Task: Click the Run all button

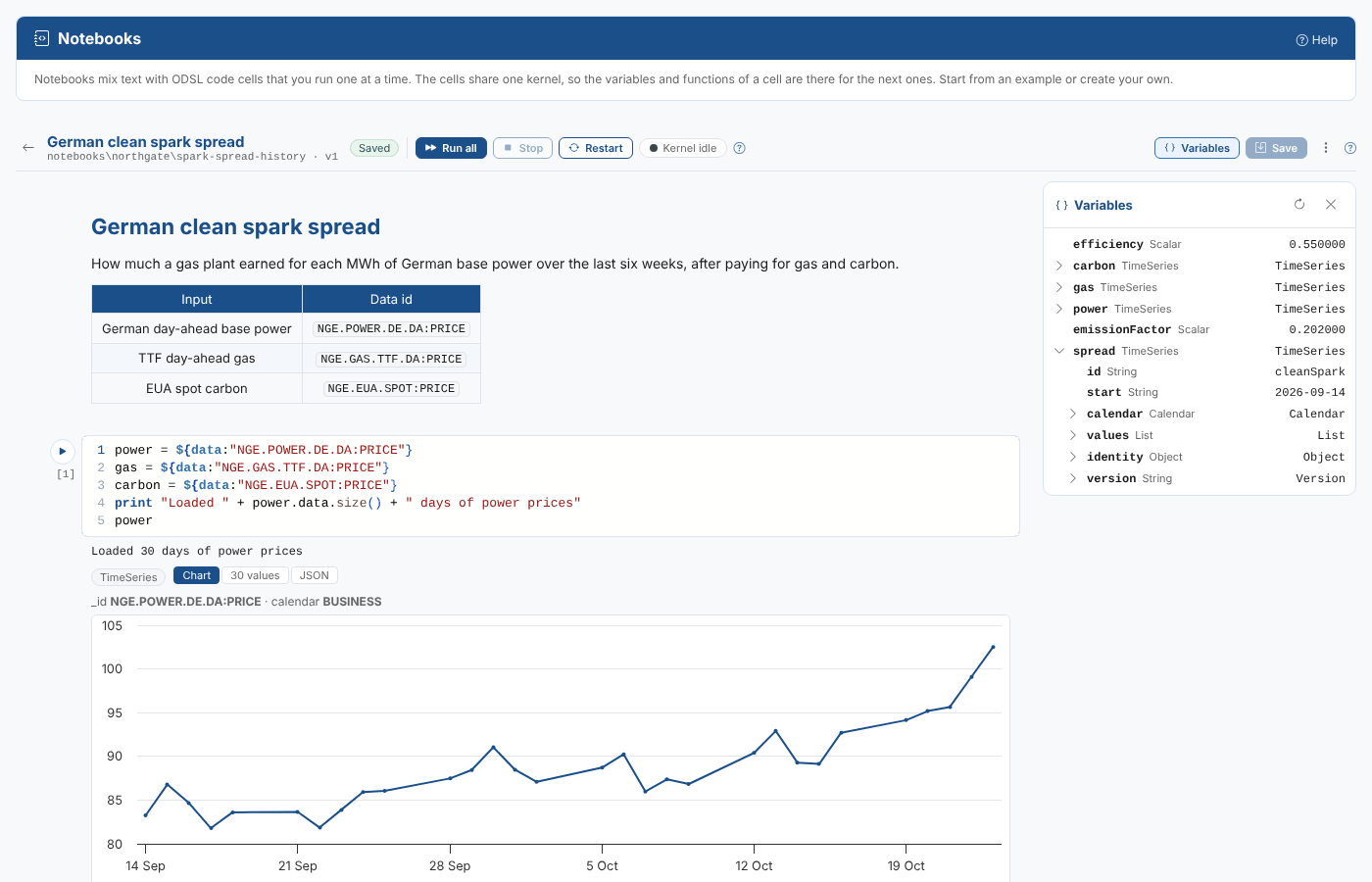Action: (x=451, y=148)
